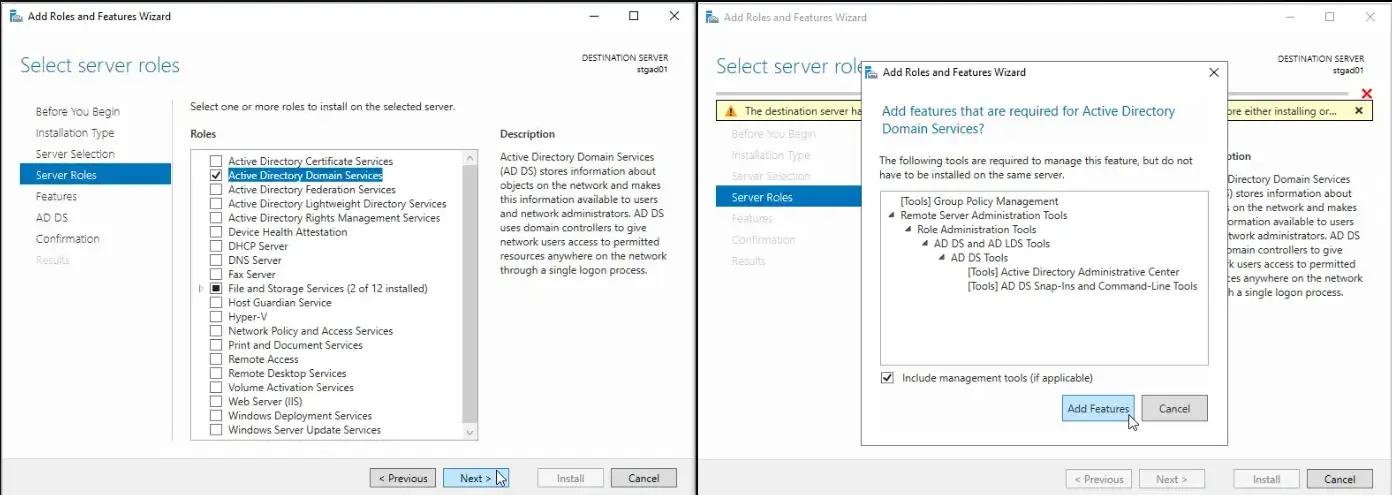1392x495 pixels.
Task: Collapse Remote Server Administration Tools tree
Action: 891,215
